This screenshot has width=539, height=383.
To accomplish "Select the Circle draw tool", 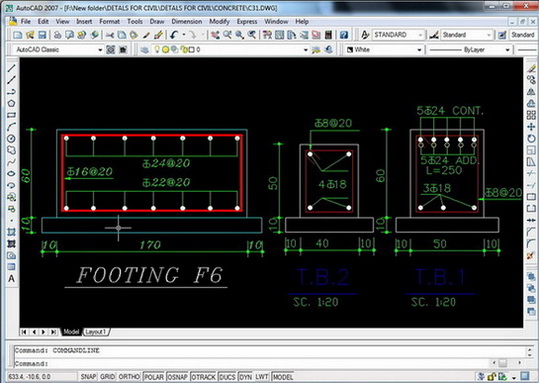I will [11, 138].
